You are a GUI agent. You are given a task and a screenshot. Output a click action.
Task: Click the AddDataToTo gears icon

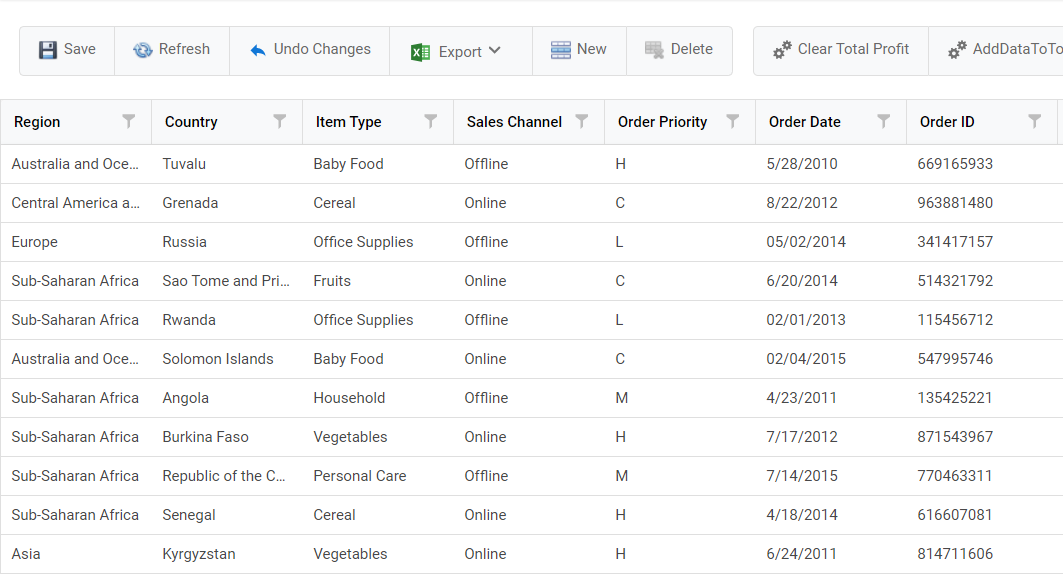point(957,50)
